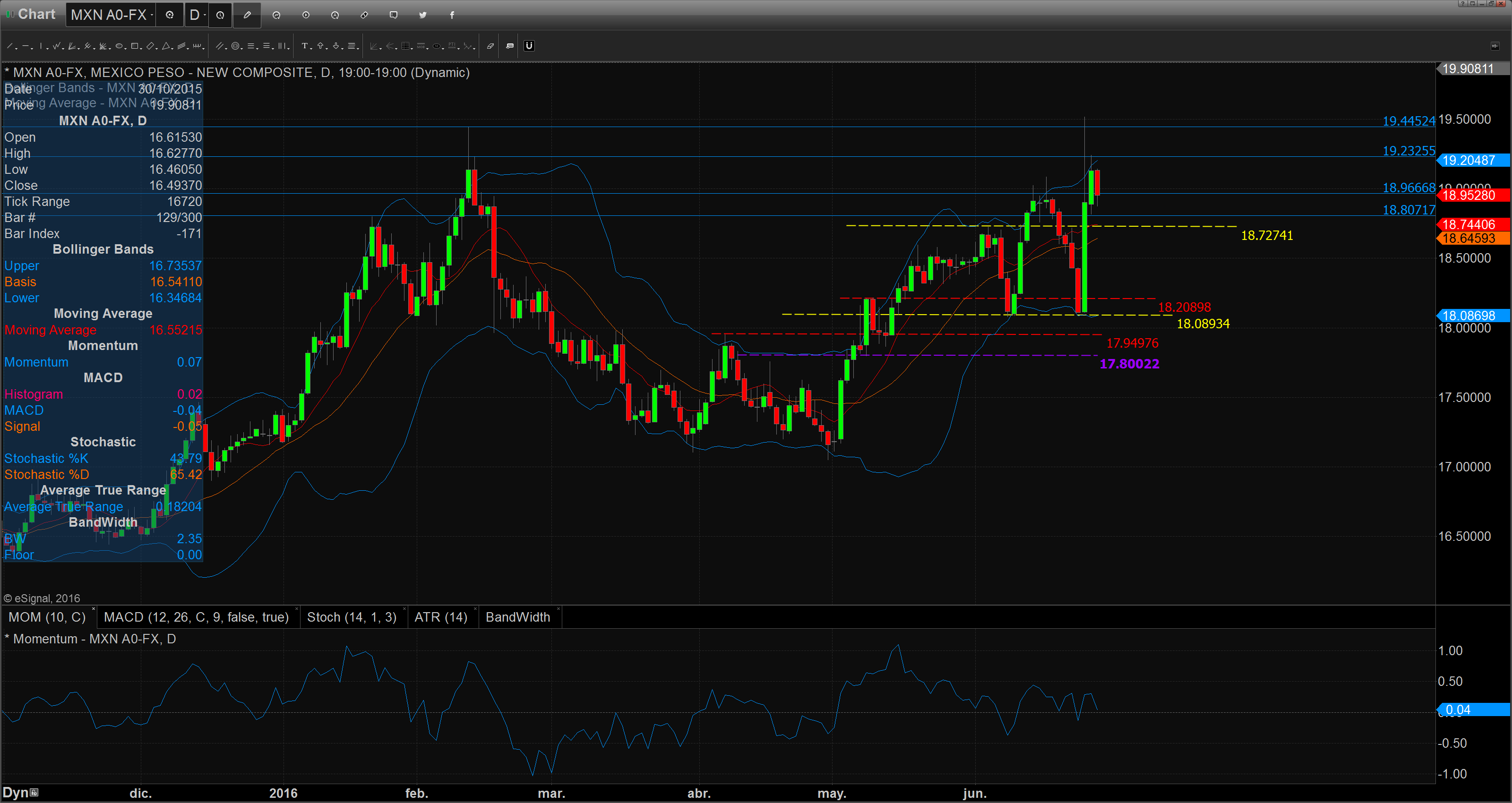The image size is (1512, 803).
Task: Toggle the magnet snap mode
Action: click(529, 46)
